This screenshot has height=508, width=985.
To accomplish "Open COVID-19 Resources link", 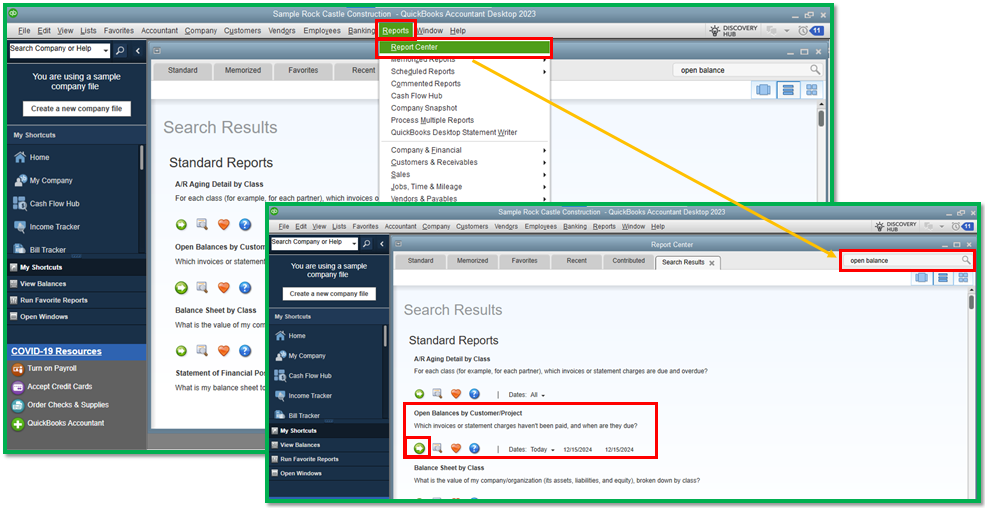I will (x=56, y=352).
